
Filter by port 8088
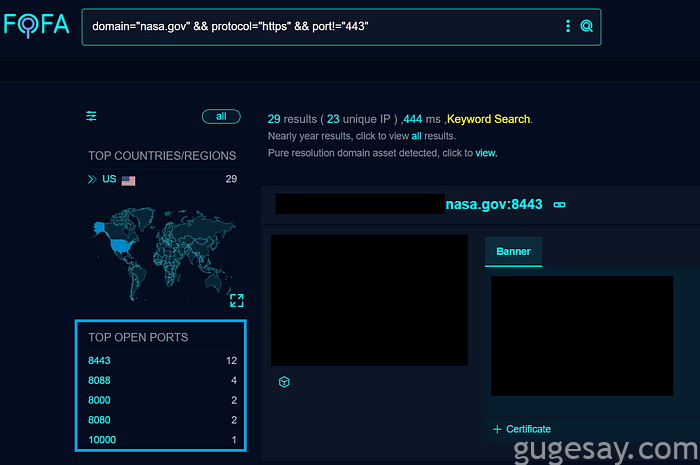[x=99, y=380]
